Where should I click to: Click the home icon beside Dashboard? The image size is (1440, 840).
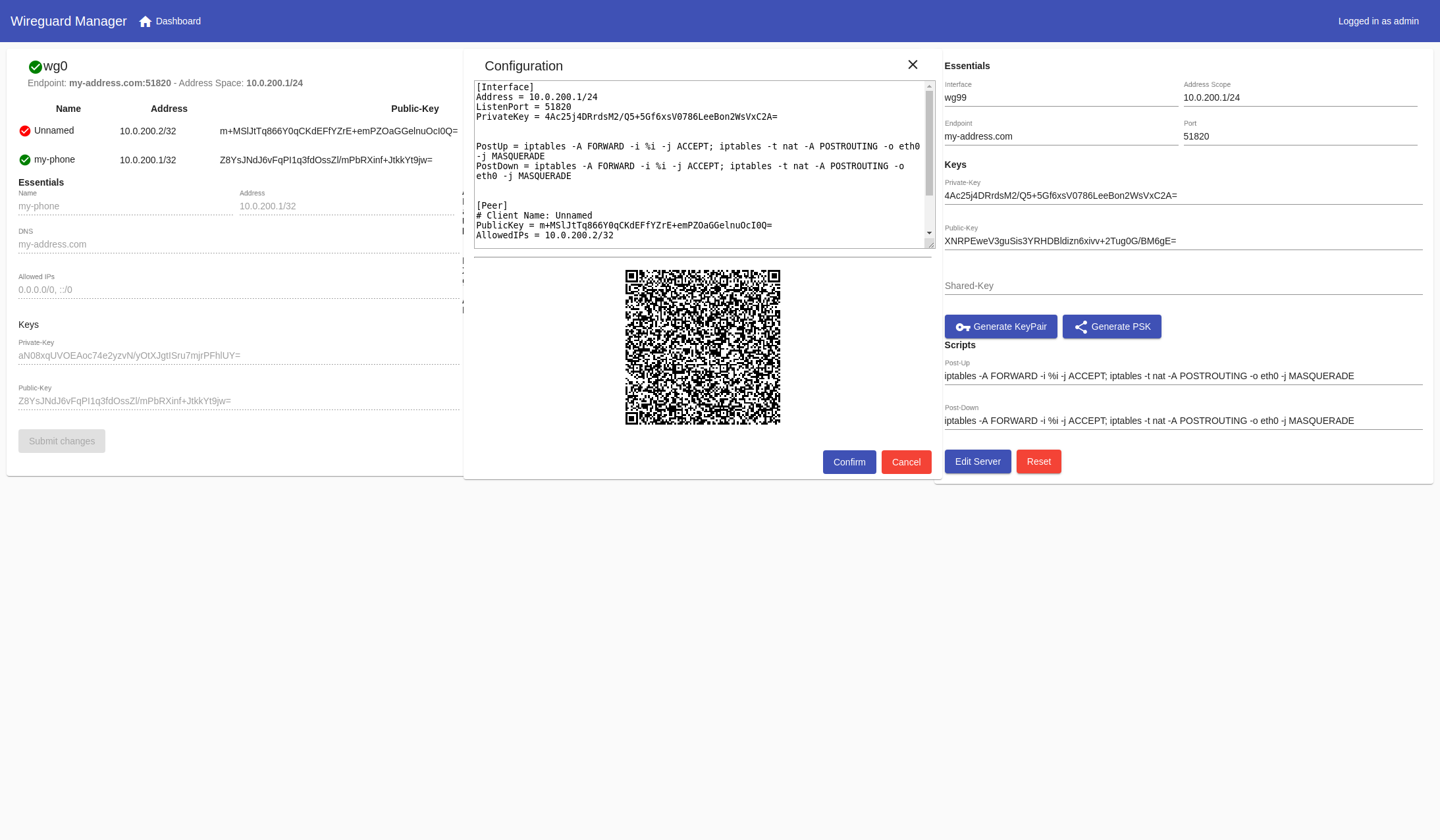pos(146,22)
